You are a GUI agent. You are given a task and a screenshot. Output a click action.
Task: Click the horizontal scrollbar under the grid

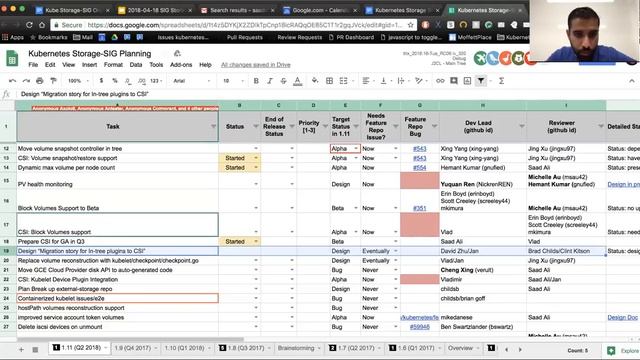point(131,339)
